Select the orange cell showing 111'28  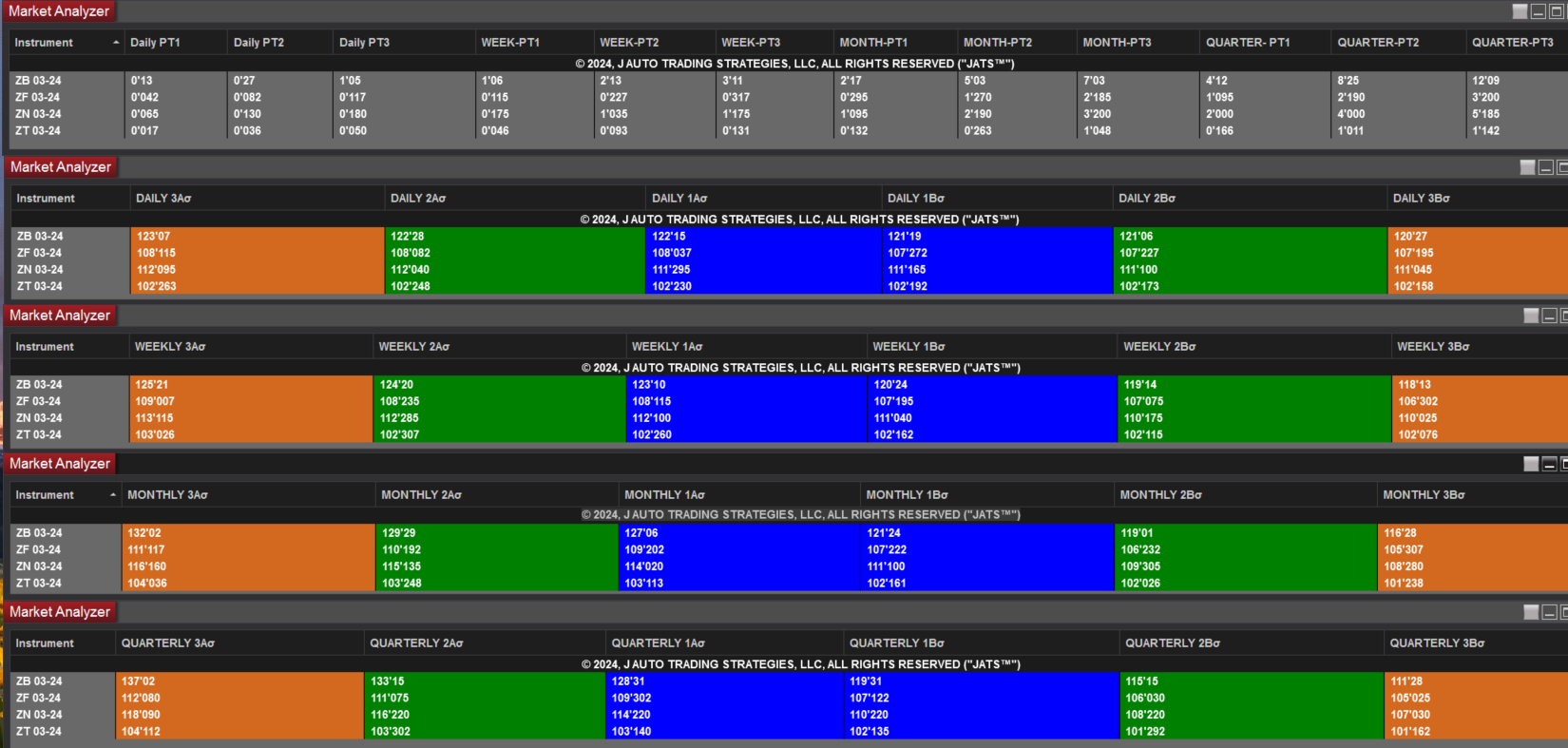[1477, 681]
